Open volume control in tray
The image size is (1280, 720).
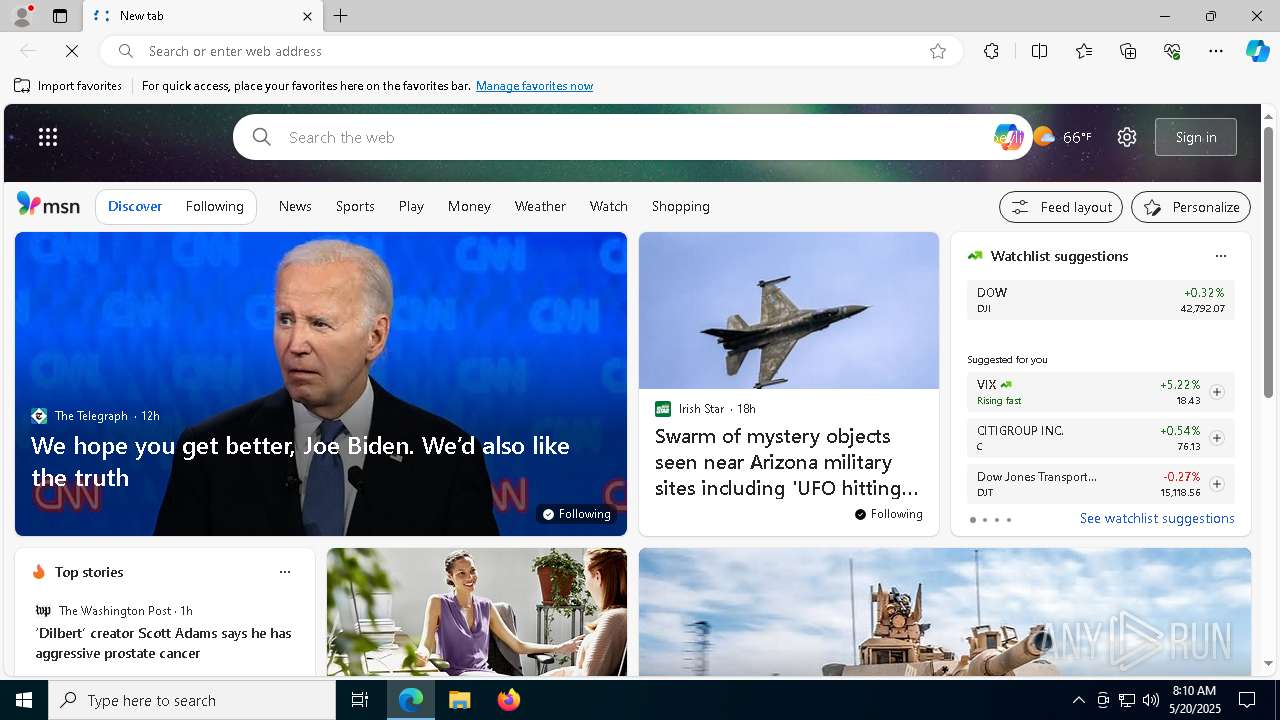tap(1150, 700)
